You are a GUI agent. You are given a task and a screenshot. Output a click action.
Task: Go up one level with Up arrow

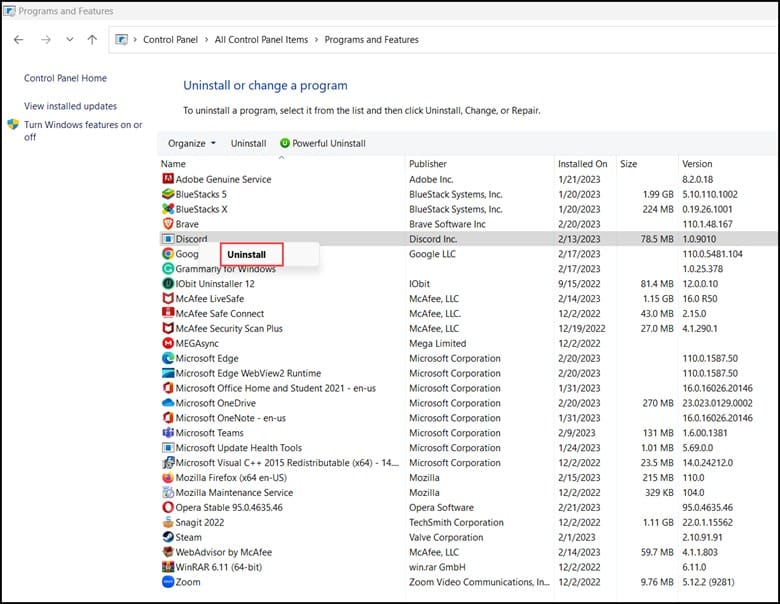pyautogui.click(x=92, y=40)
